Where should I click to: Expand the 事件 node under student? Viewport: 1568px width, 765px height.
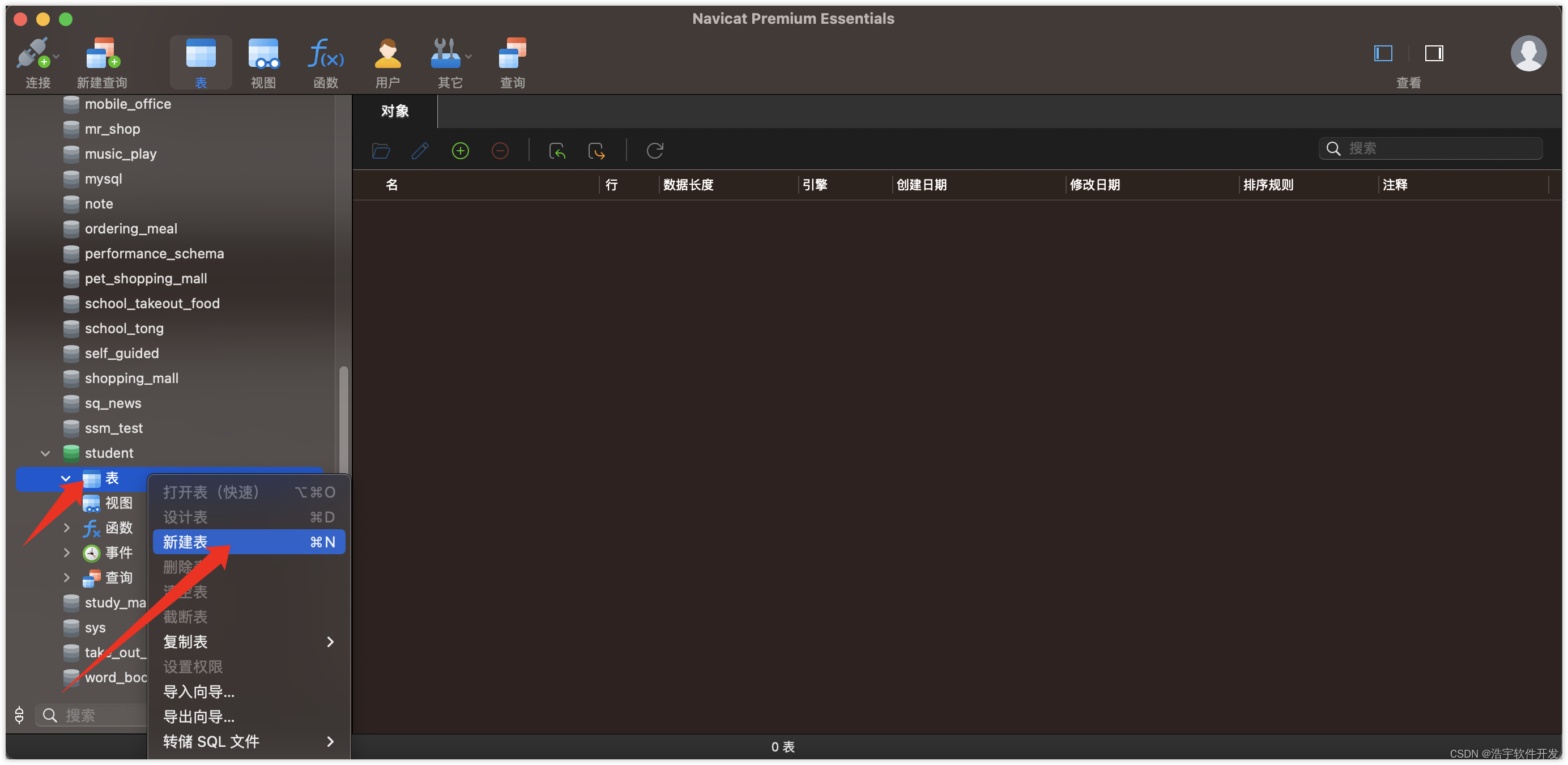66,552
